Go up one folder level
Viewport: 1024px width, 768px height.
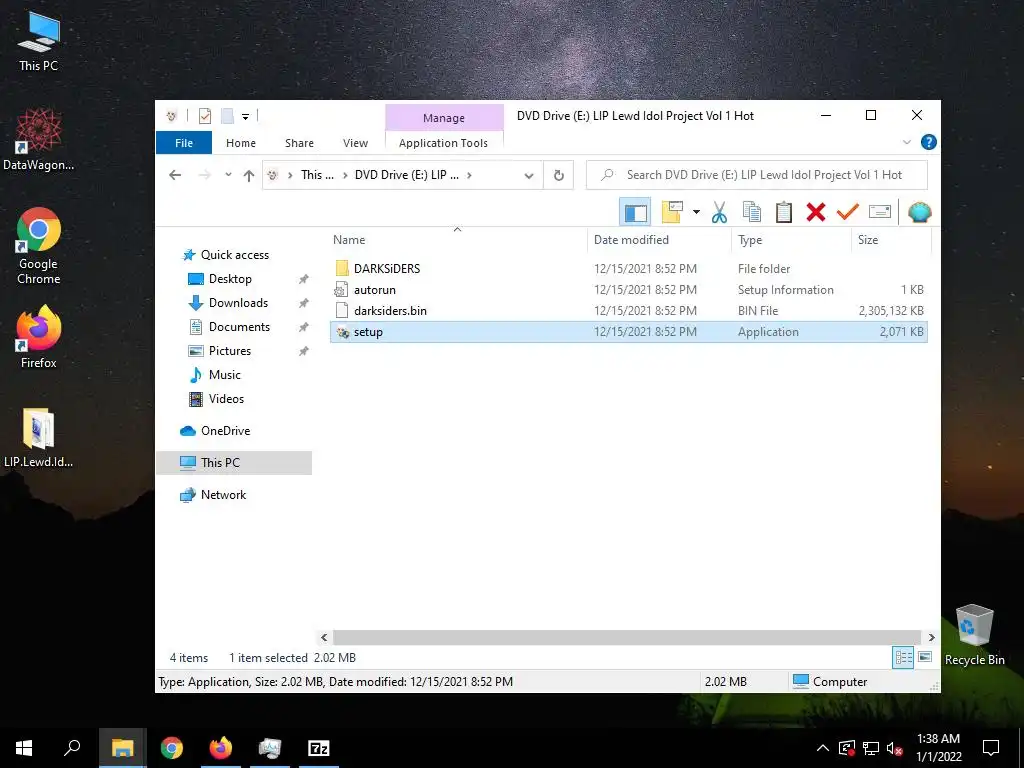(x=248, y=175)
